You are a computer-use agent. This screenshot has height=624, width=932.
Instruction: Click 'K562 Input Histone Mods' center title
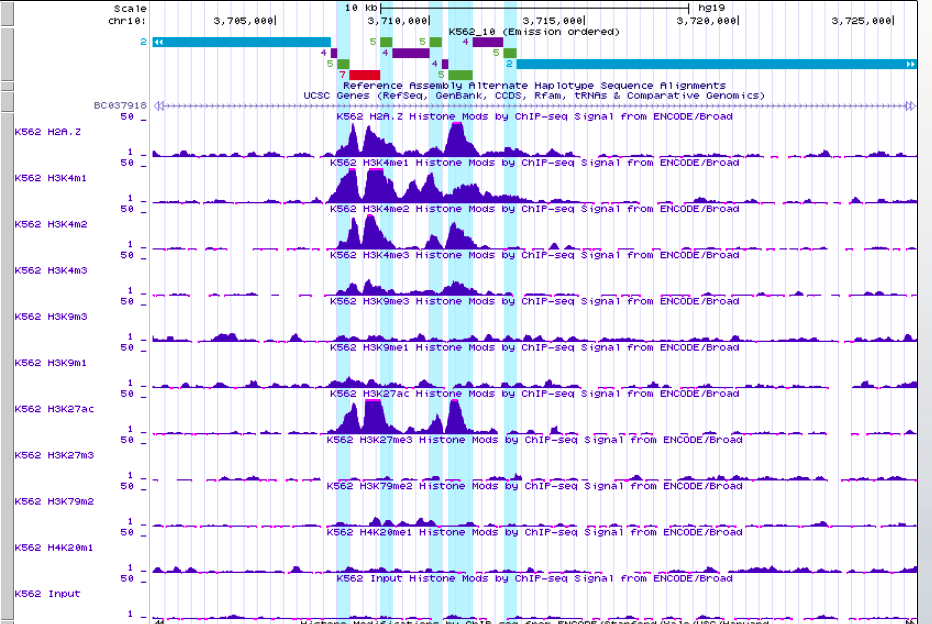(x=534, y=579)
